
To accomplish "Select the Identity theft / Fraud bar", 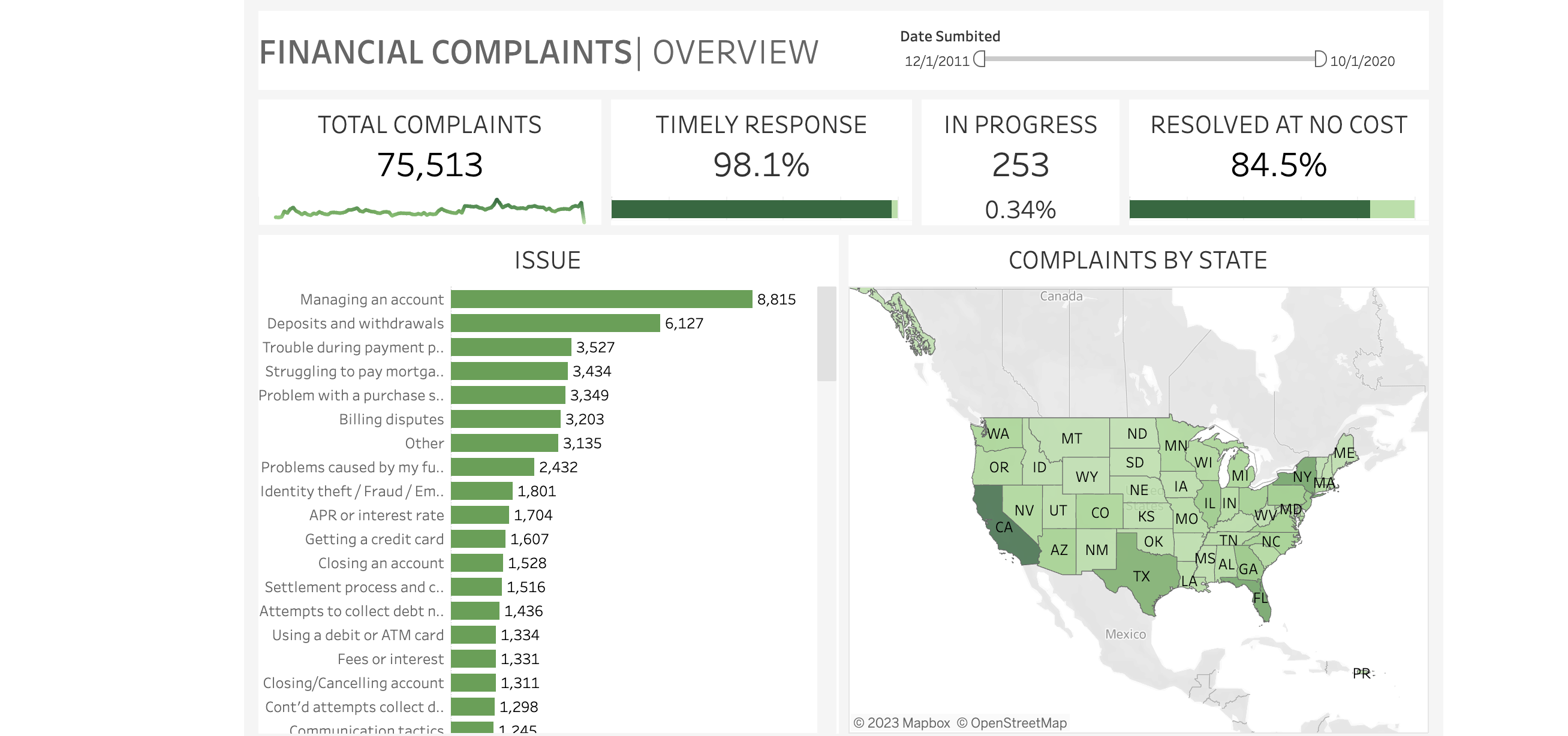I will (x=480, y=491).
